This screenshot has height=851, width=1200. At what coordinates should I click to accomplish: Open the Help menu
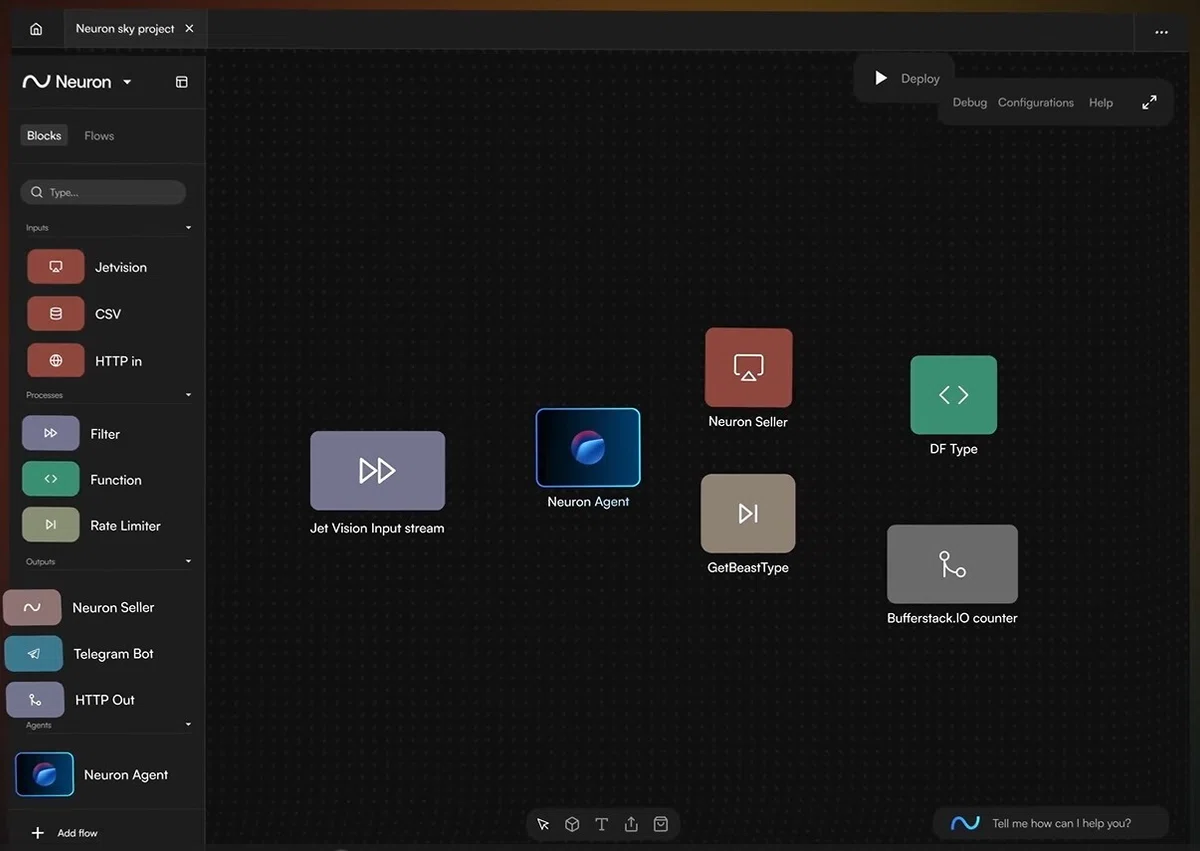[x=1101, y=103]
